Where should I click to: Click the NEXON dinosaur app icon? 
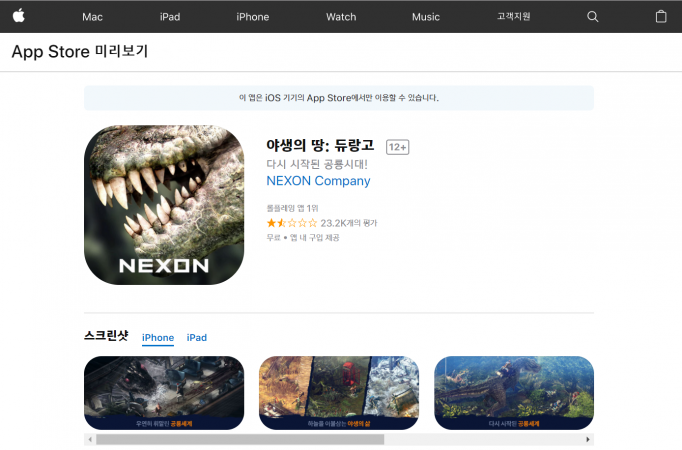click(164, 205)
